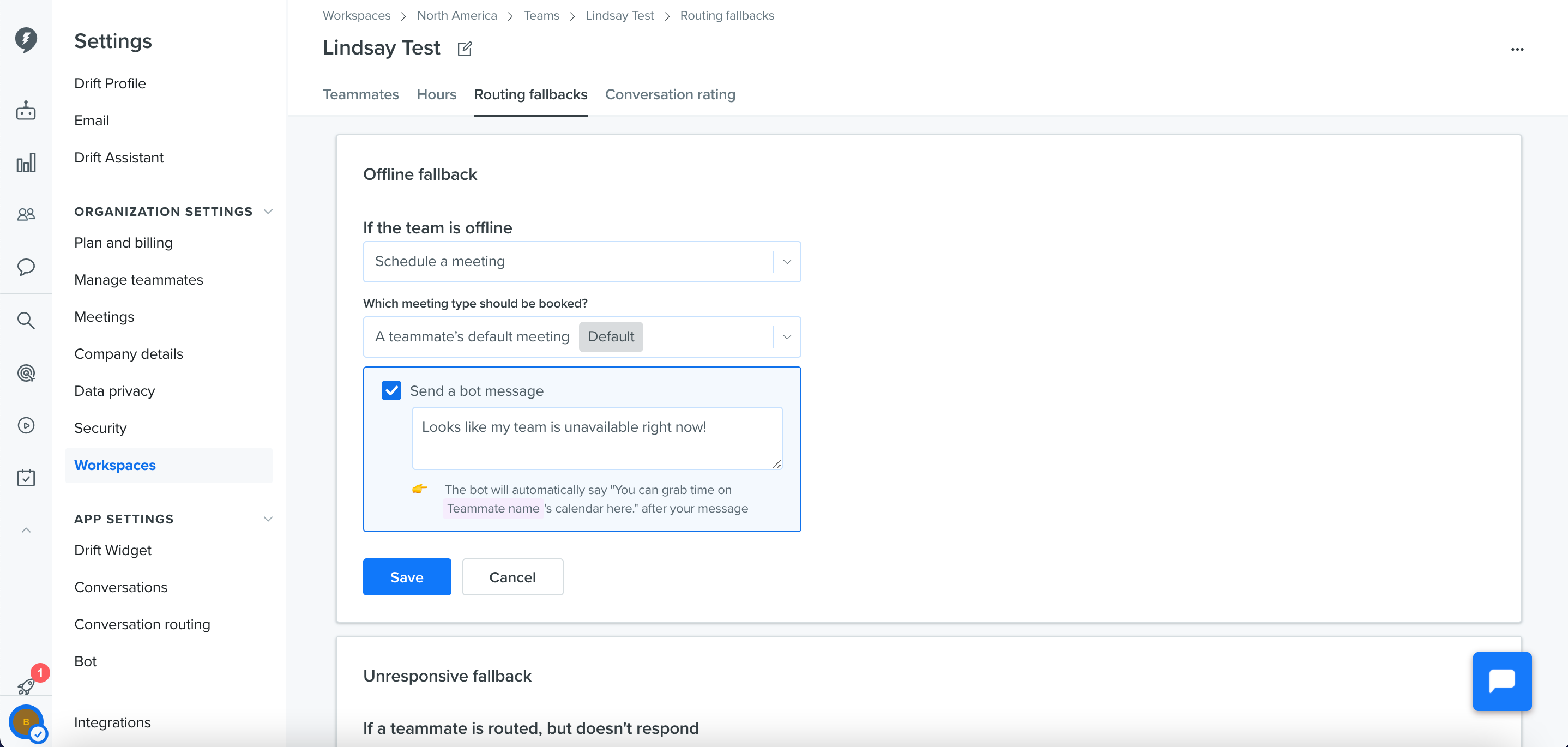The width and height of the screenshot is (1568, 747).
Task: Open Conversation routing settings
Action: (142, 624)
